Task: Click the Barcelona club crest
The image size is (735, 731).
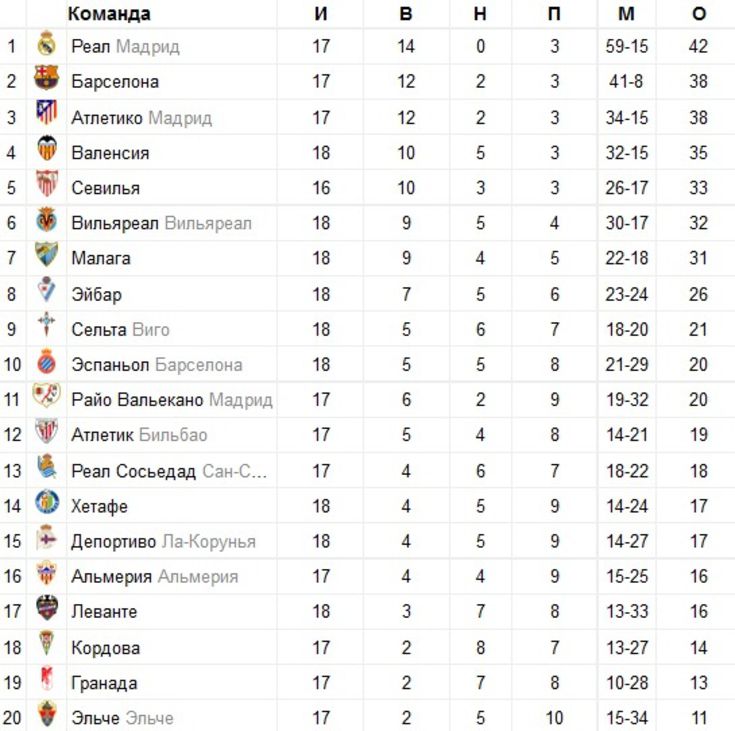Action: coord(46,78)
